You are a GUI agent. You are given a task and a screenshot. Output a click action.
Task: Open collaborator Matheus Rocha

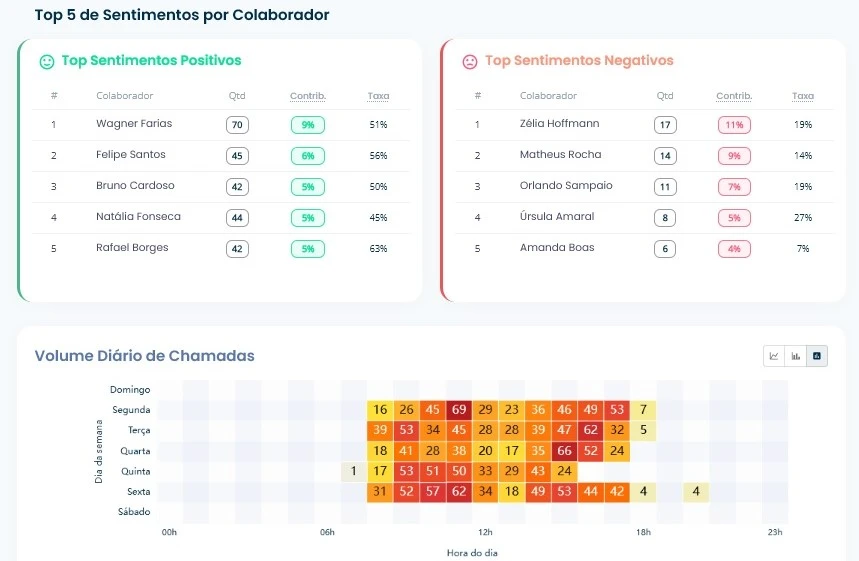560,155
